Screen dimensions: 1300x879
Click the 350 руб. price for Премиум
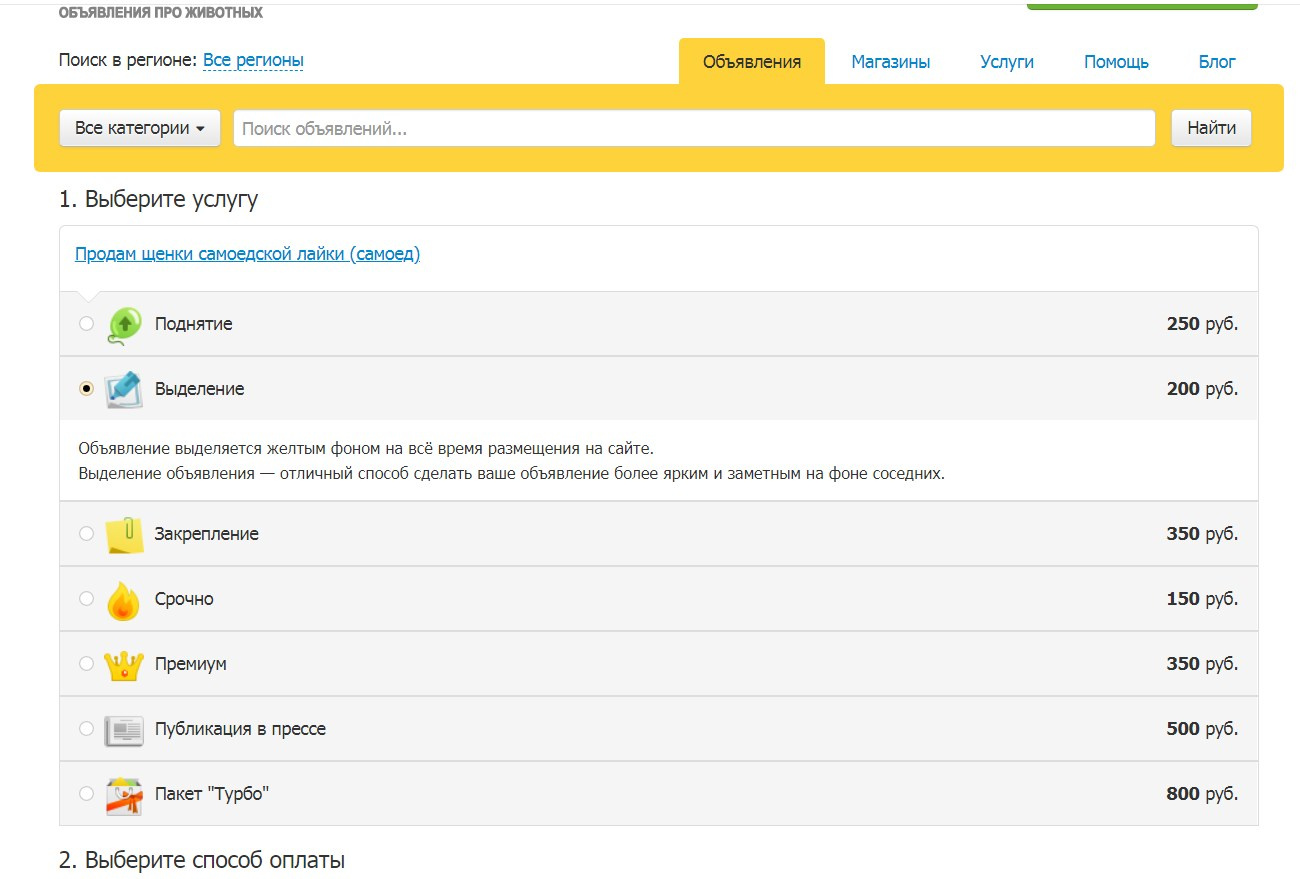[x=1202, y=664]
